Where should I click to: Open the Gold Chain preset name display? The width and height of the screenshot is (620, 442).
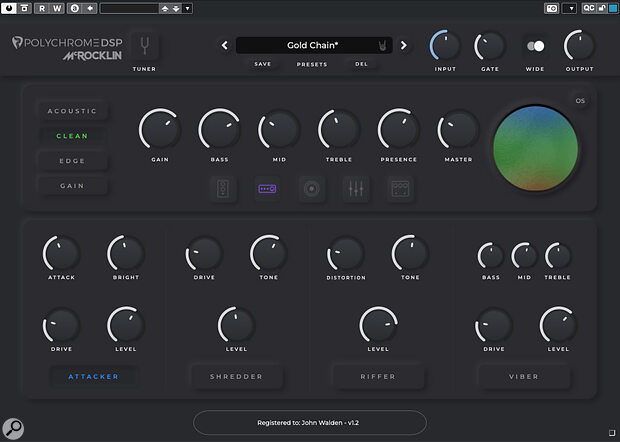[x=314, y=45]
